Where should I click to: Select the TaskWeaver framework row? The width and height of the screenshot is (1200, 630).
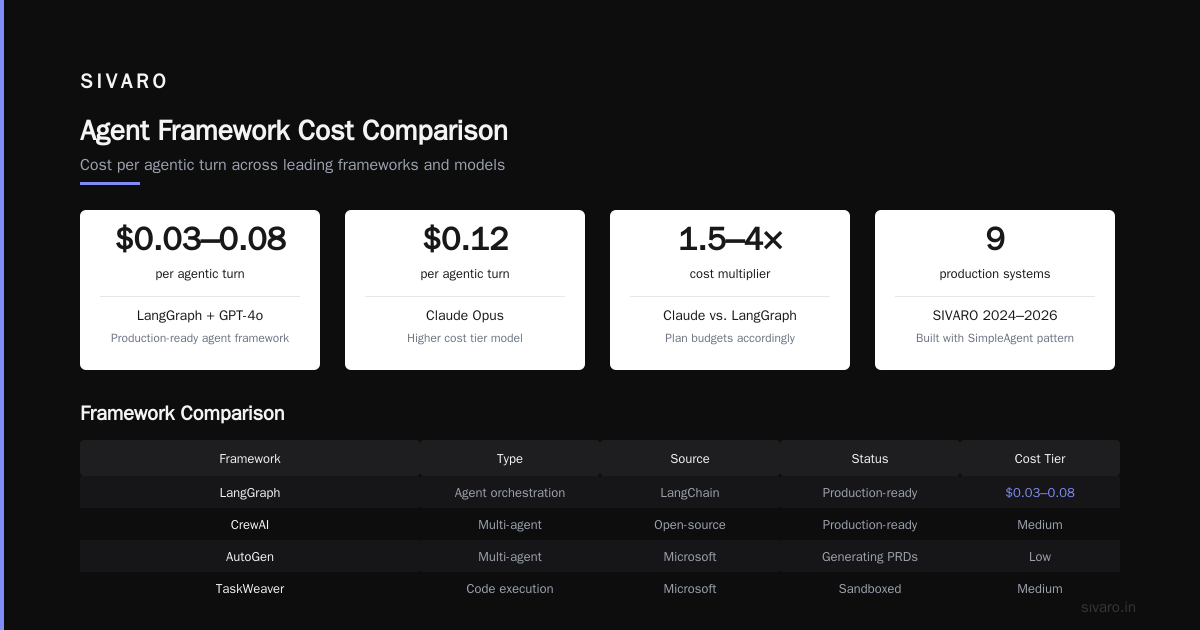pyautogui.click(x=600, y=589)
